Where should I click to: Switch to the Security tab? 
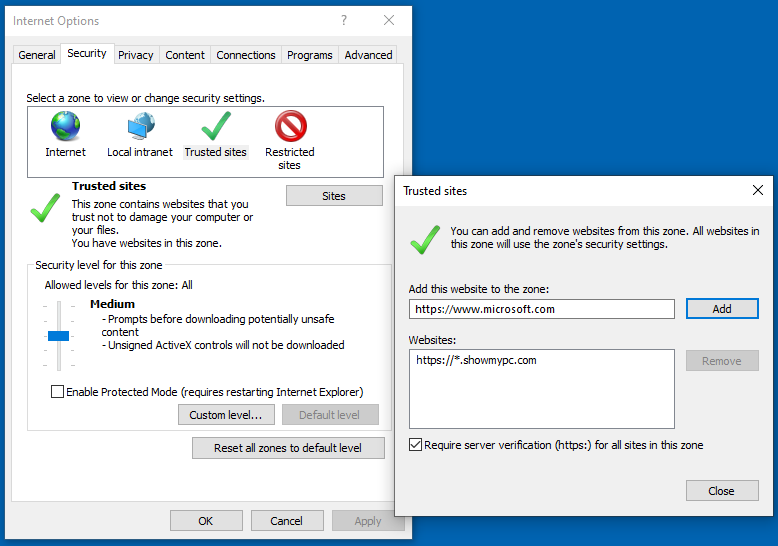(x=87, y=54)
